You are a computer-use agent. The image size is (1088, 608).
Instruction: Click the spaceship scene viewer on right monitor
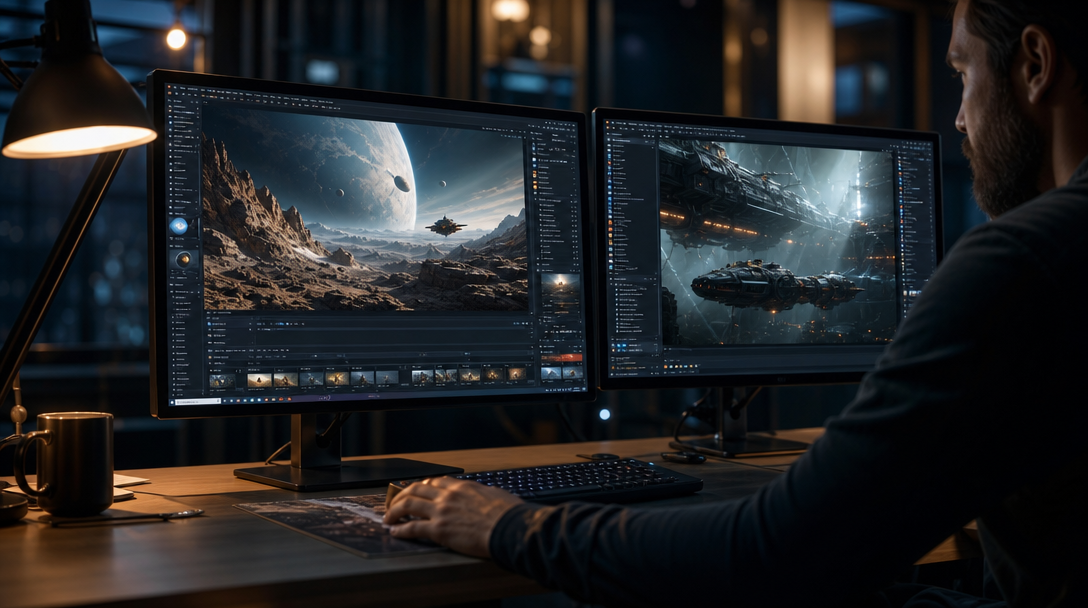pos(777,241)
